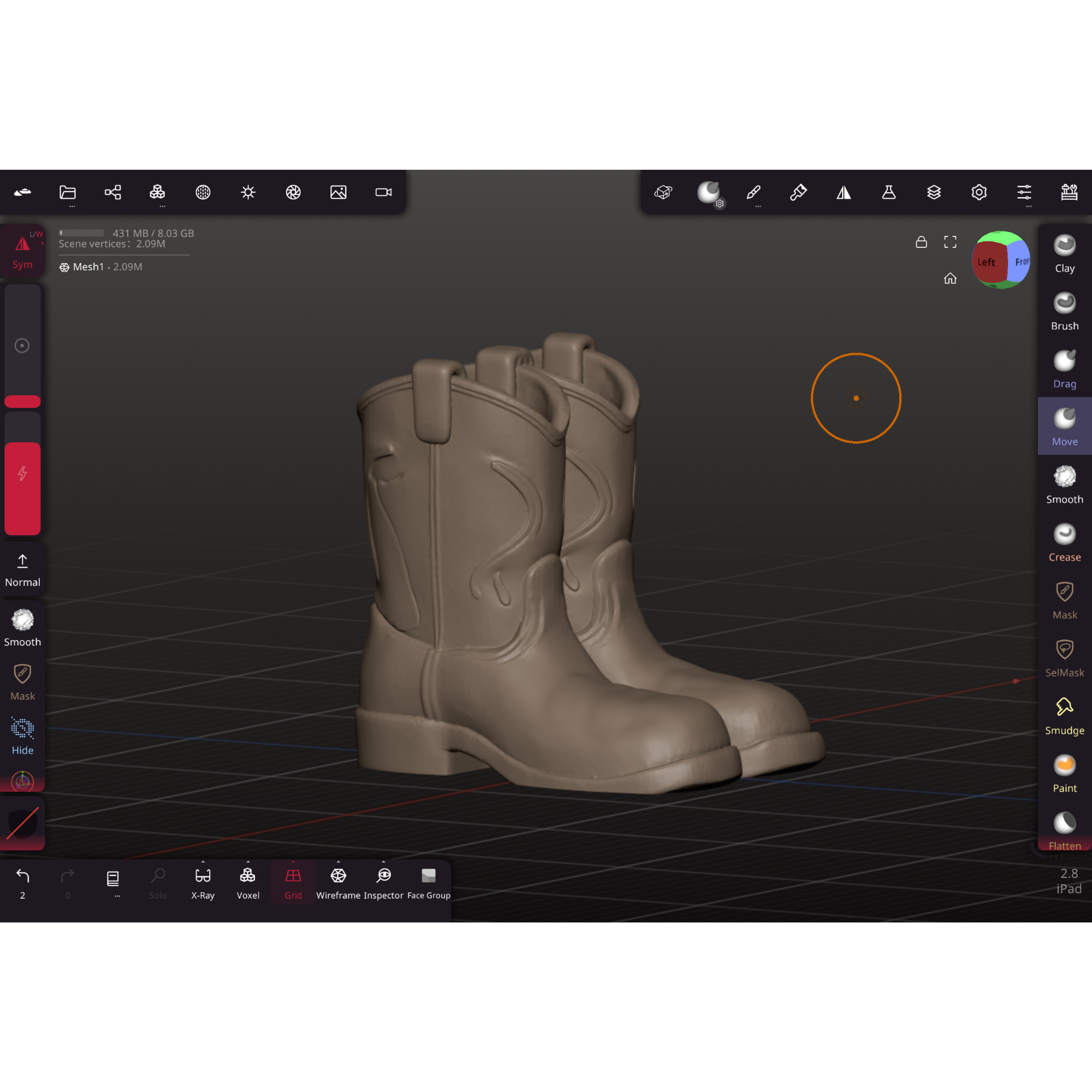Open the Layers stack menu

tap(934, 192)
